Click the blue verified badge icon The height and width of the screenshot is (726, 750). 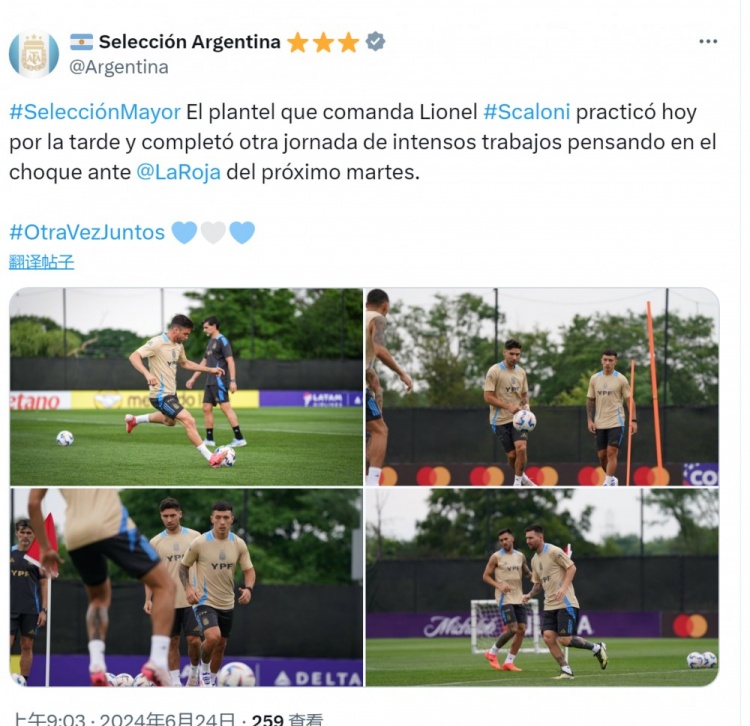coord(375,42)
